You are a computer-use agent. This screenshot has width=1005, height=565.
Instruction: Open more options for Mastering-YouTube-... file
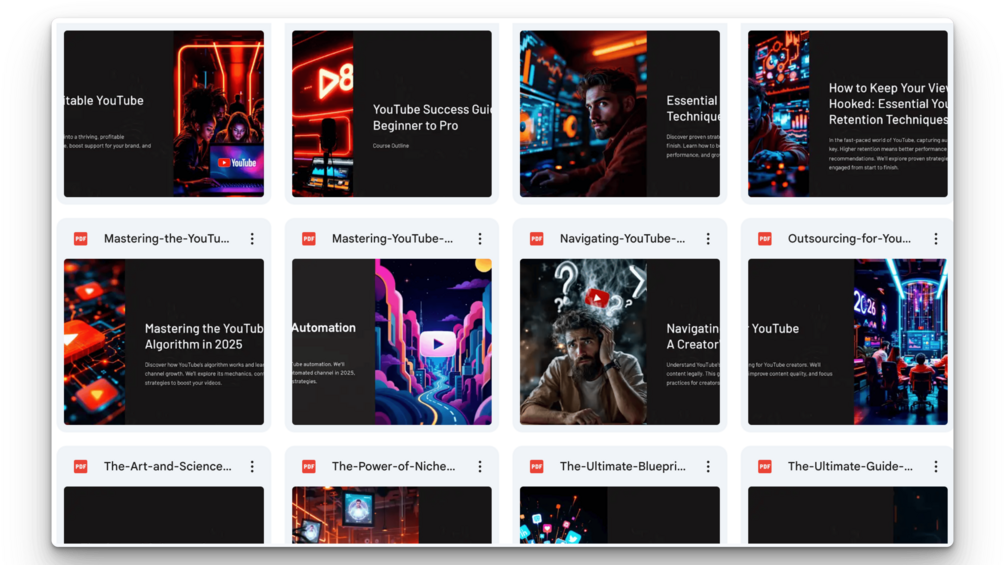coord(480,238)
